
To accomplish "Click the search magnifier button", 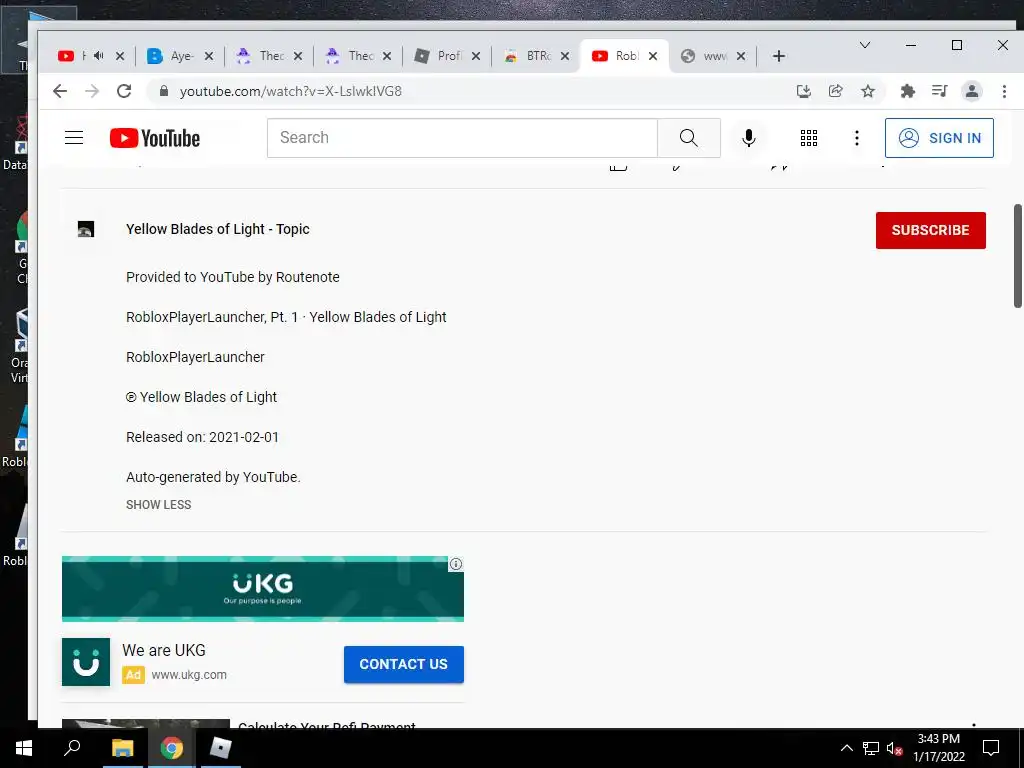I will click(688, 138).
